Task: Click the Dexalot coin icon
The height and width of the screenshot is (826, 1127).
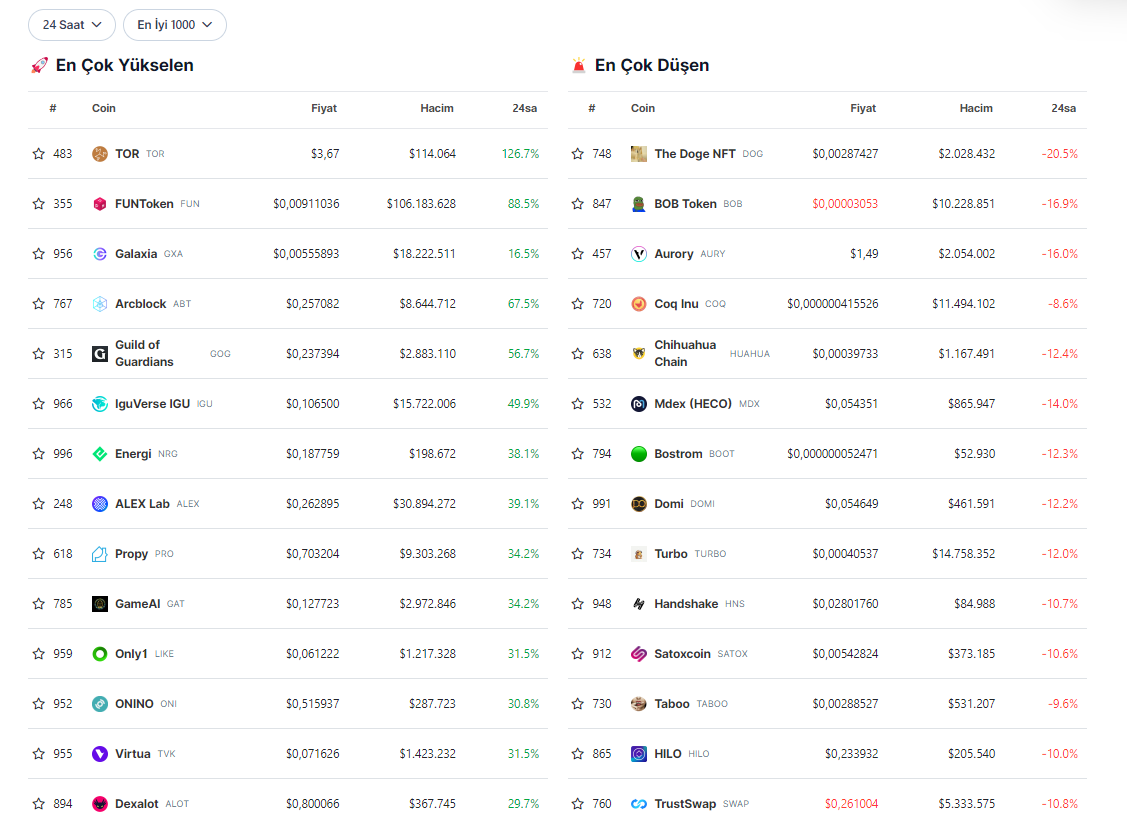Action: (100, 804)
